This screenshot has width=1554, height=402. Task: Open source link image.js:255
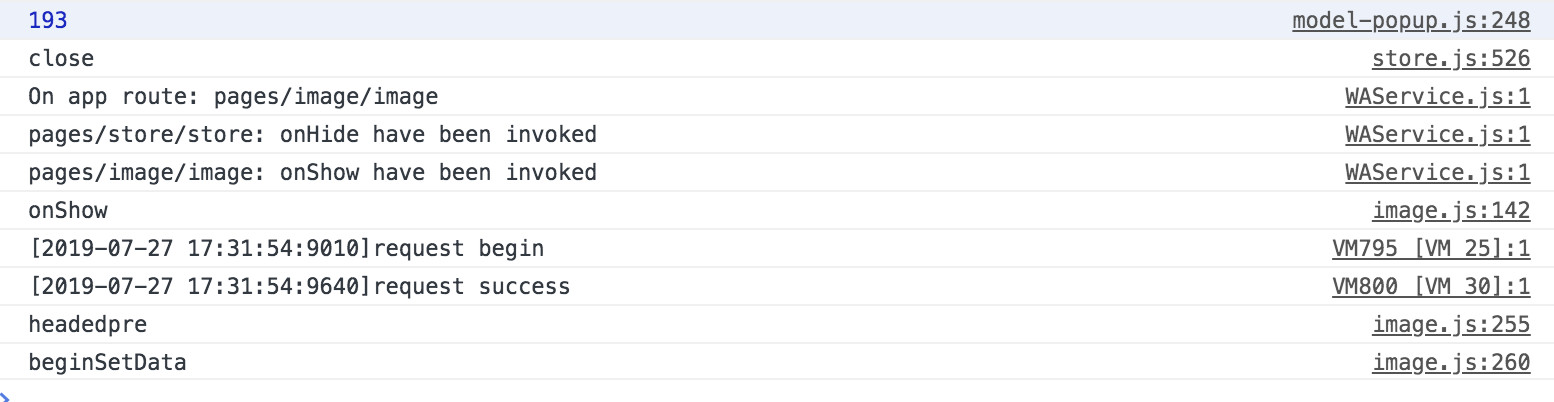[1451, 325]
